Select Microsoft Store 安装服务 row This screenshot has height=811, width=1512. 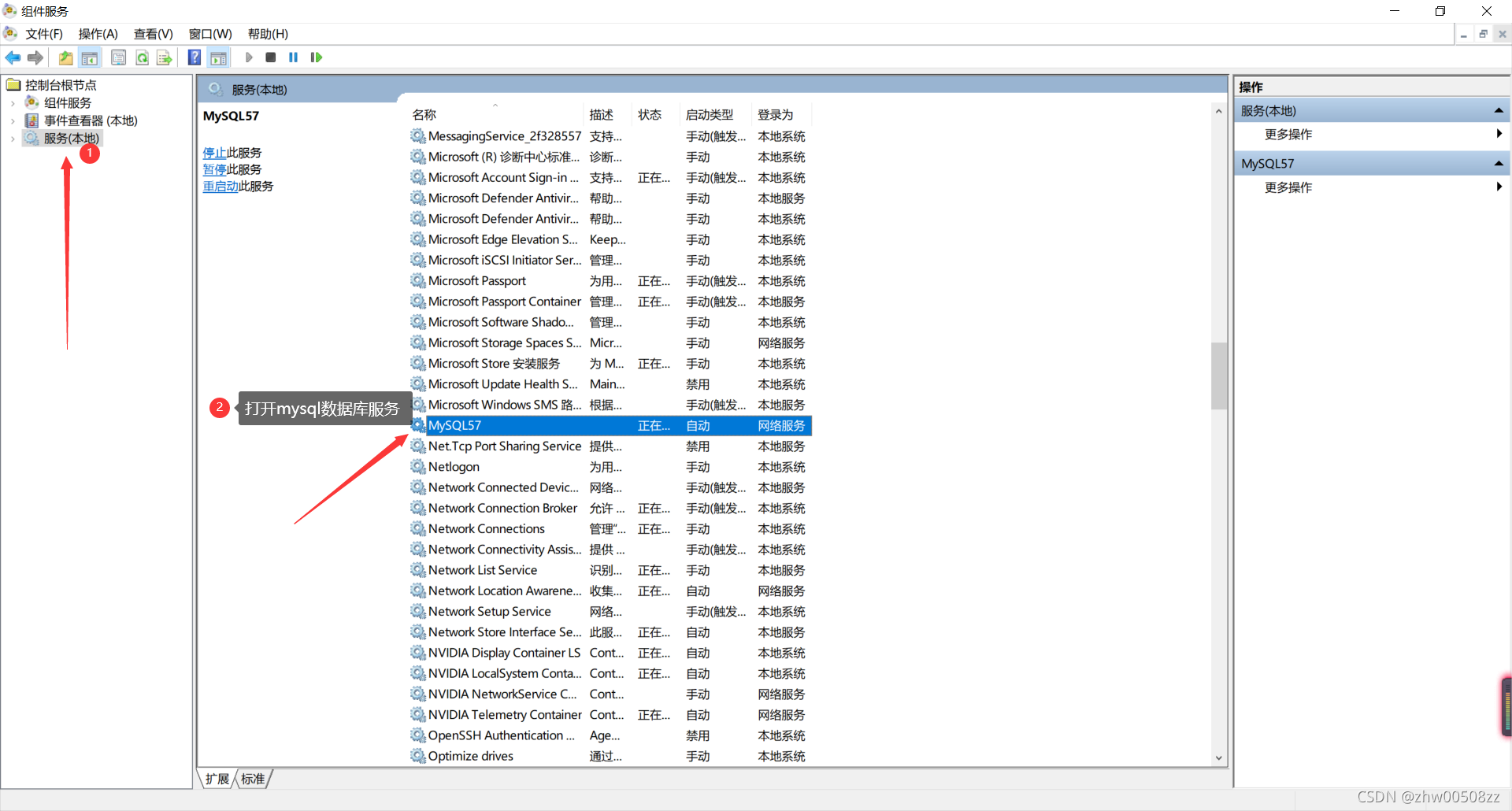point(610,364)
